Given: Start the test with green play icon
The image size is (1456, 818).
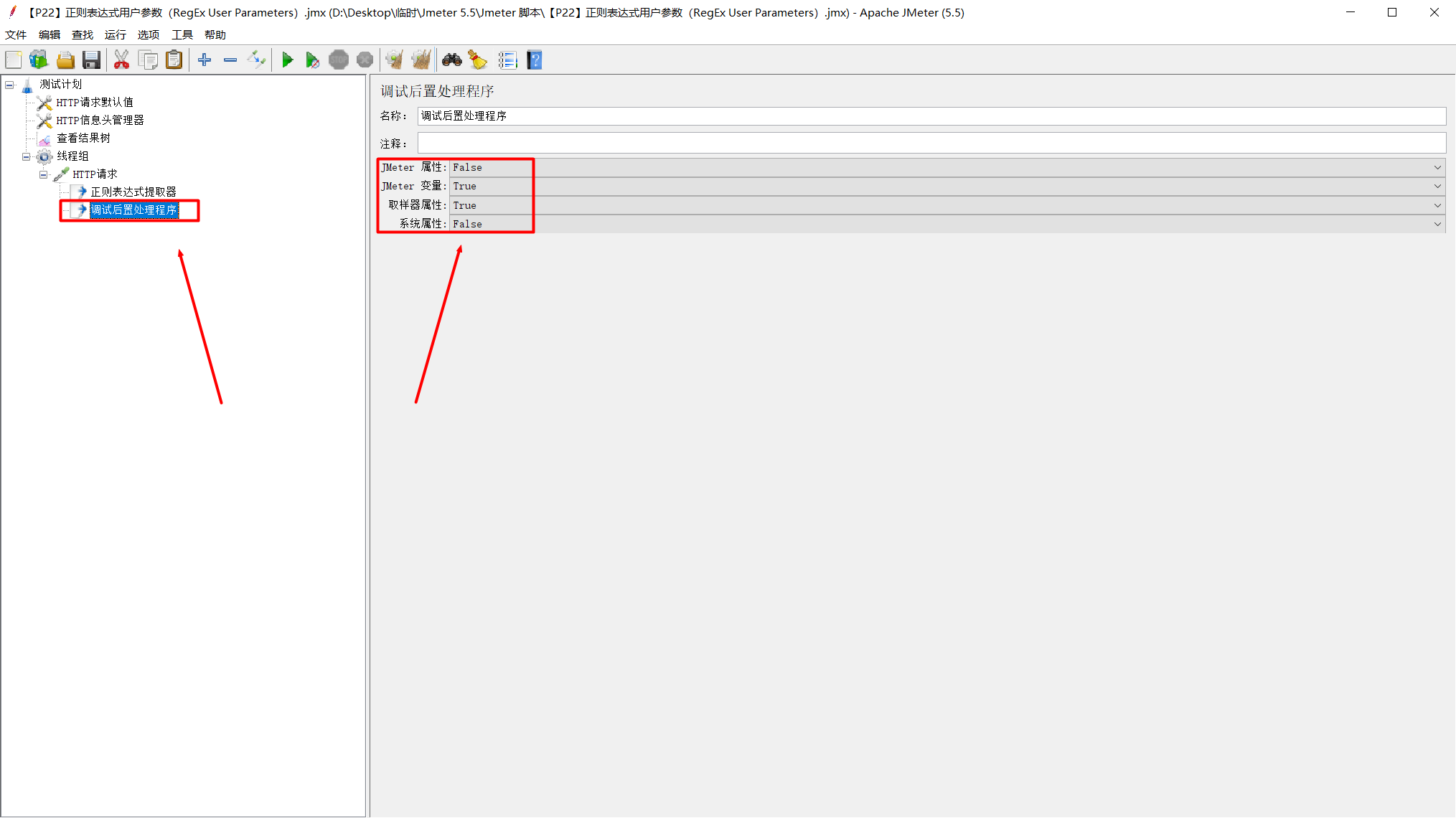Looking at the screenshot, I should (287, 60).
